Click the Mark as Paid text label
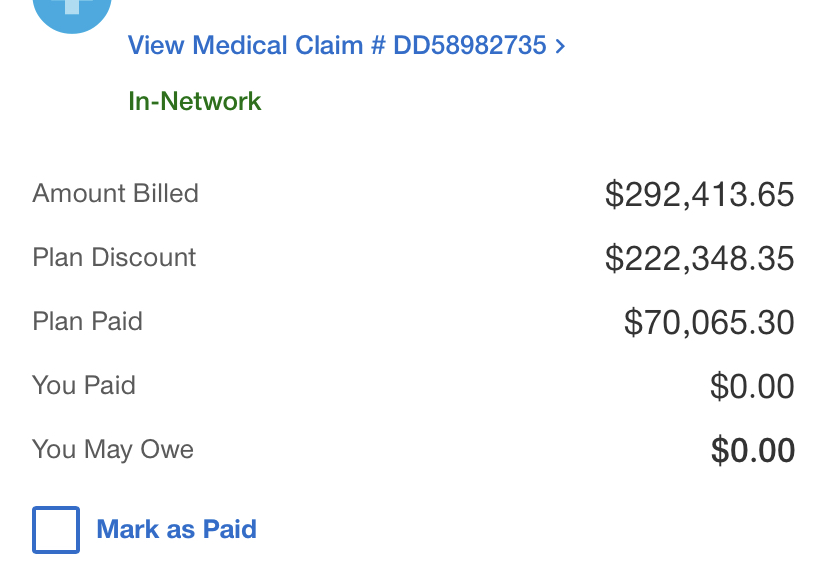The image size is (828, 585). click(176, 529)
